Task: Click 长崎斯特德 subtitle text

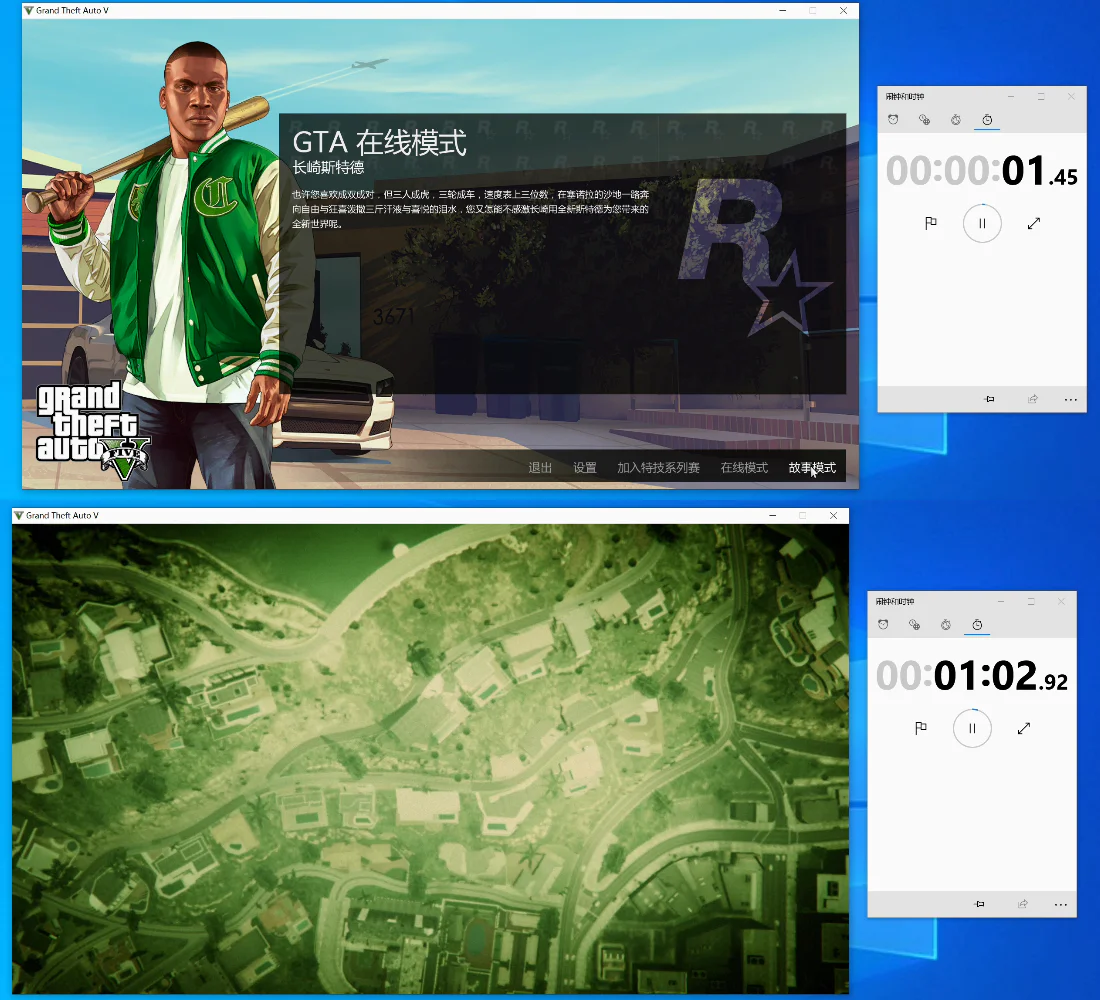Action: [x=328, y=168]
